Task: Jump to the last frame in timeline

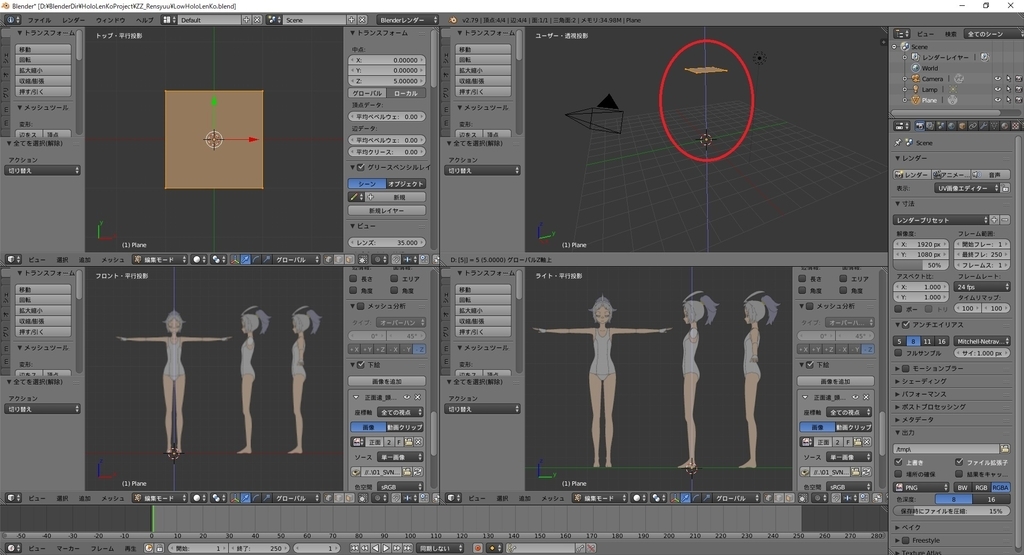Action: click(x=408, y=548)
